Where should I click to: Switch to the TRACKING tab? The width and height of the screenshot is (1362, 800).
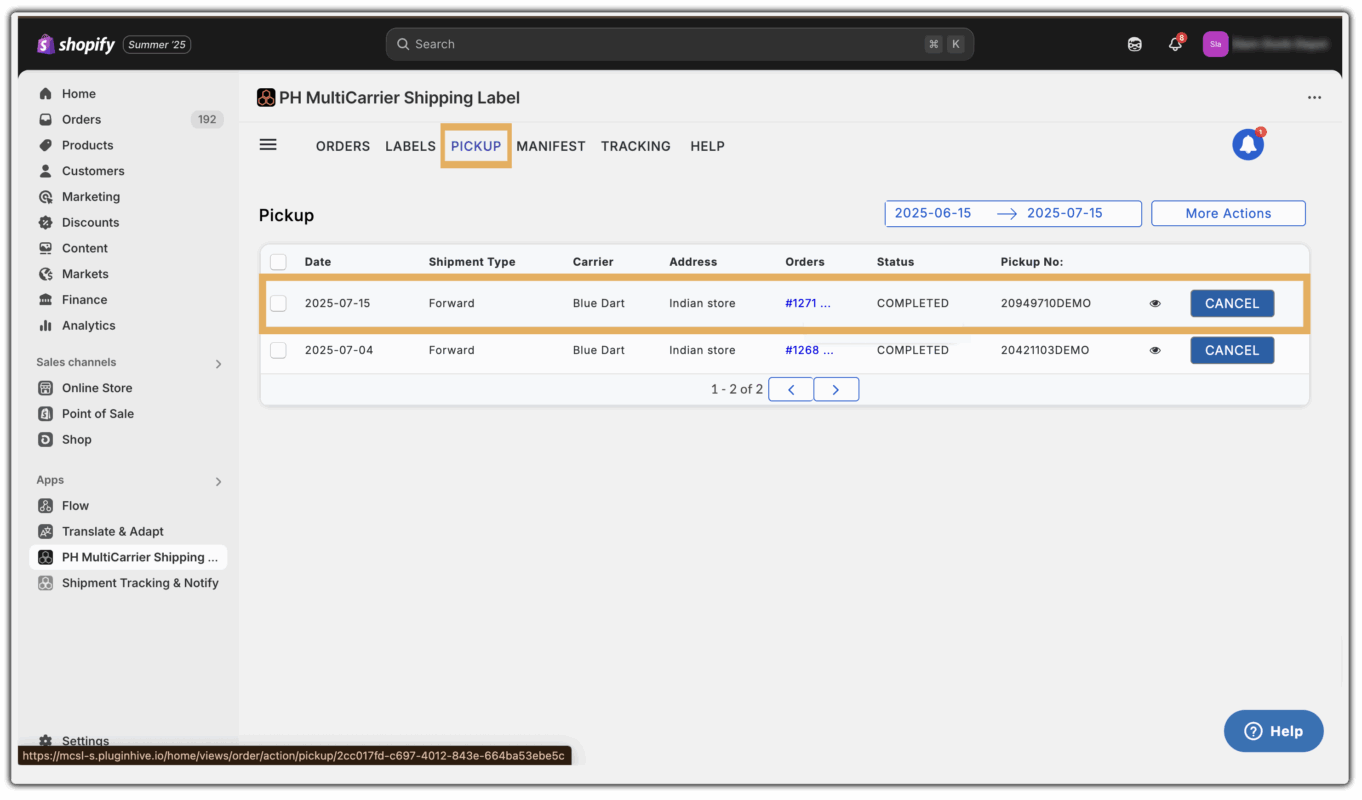point(636,146)
